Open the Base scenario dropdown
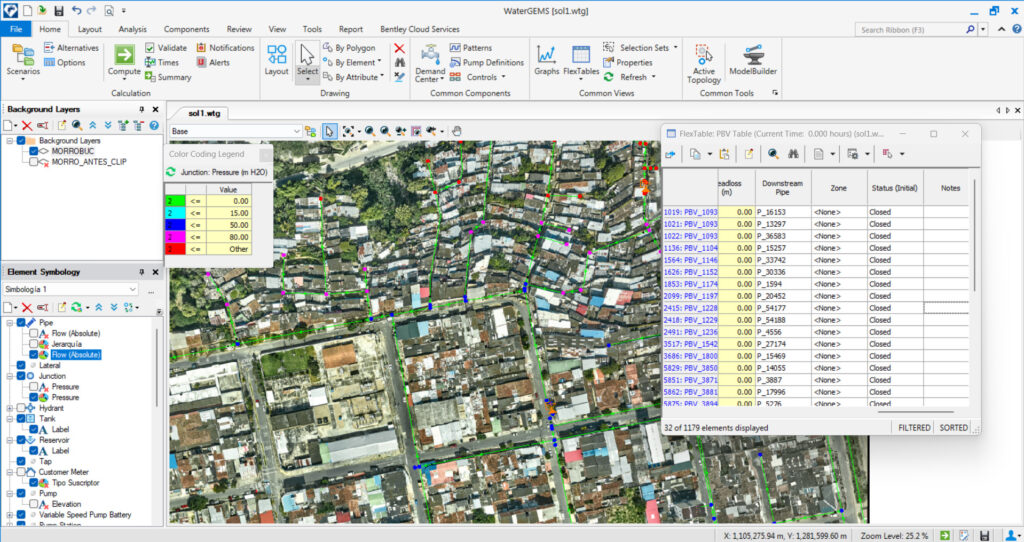Viewport: 1024px width, 542px height. tap(296, 131)
